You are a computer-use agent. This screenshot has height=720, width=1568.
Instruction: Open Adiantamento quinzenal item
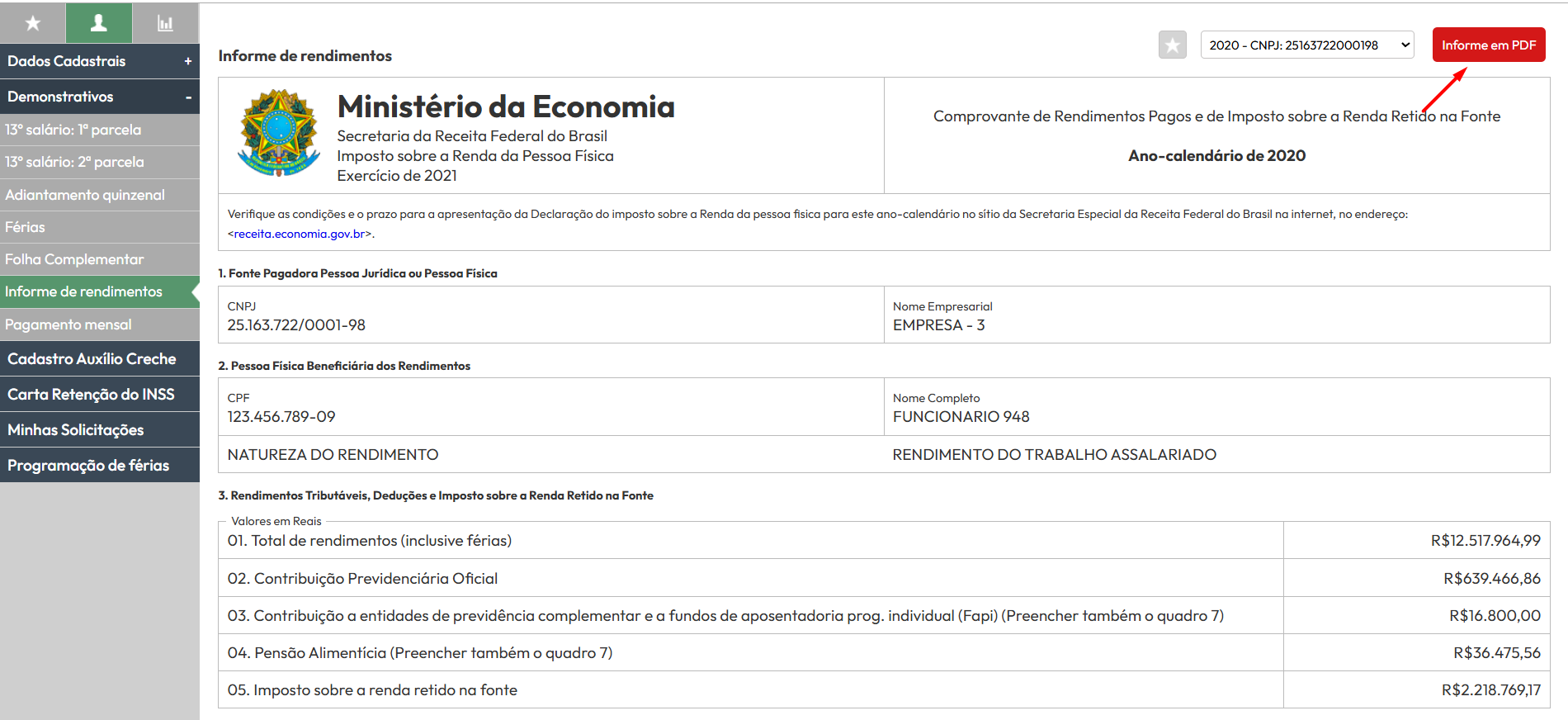point(100,195)
